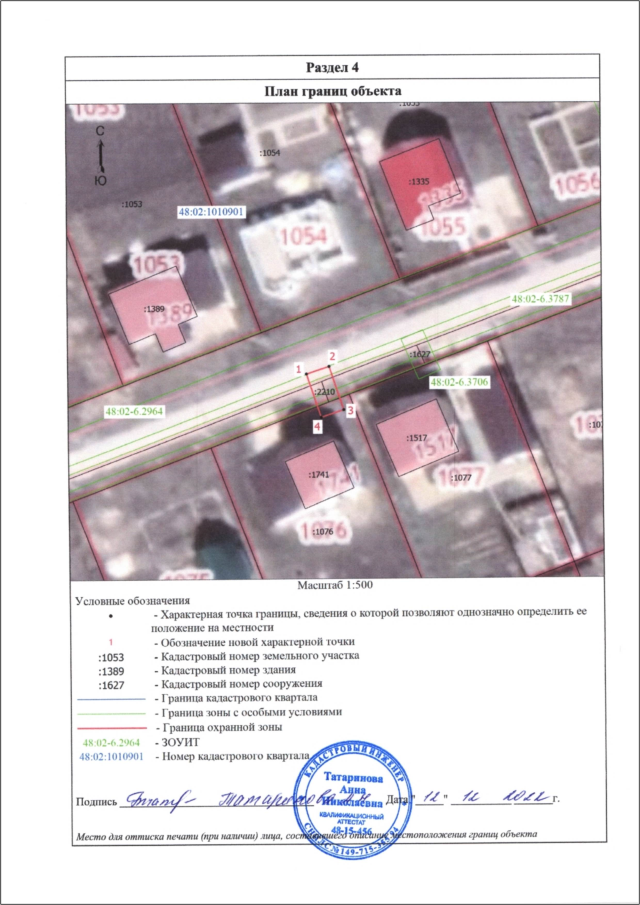640x905 pixels.
Task: Click the blue legend line sample
Action: point(111,699)
